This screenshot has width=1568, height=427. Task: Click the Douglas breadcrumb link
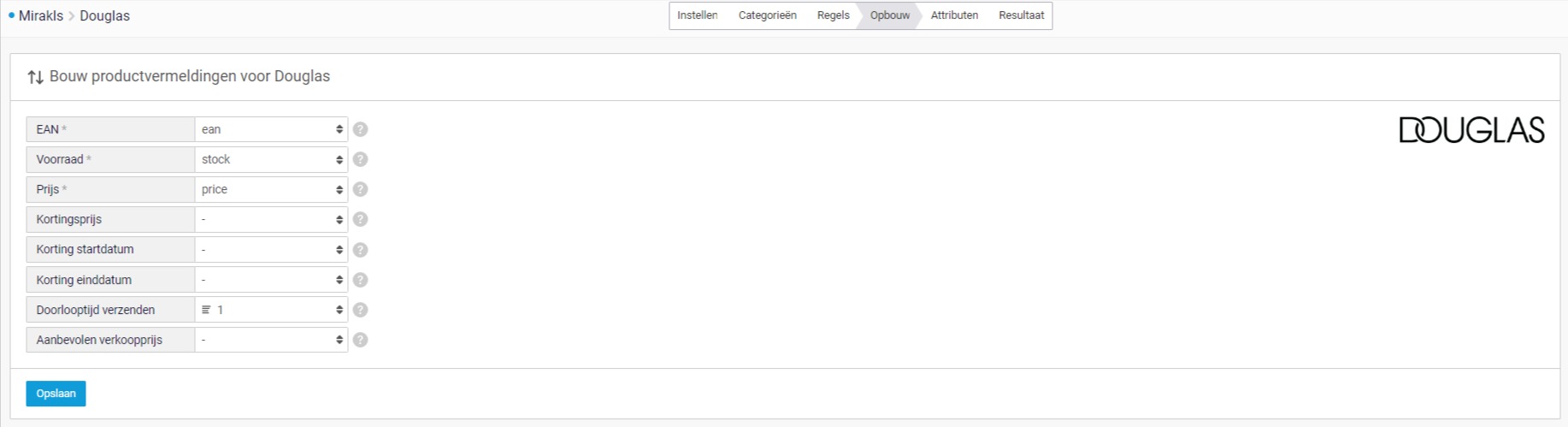coord(104,15)
